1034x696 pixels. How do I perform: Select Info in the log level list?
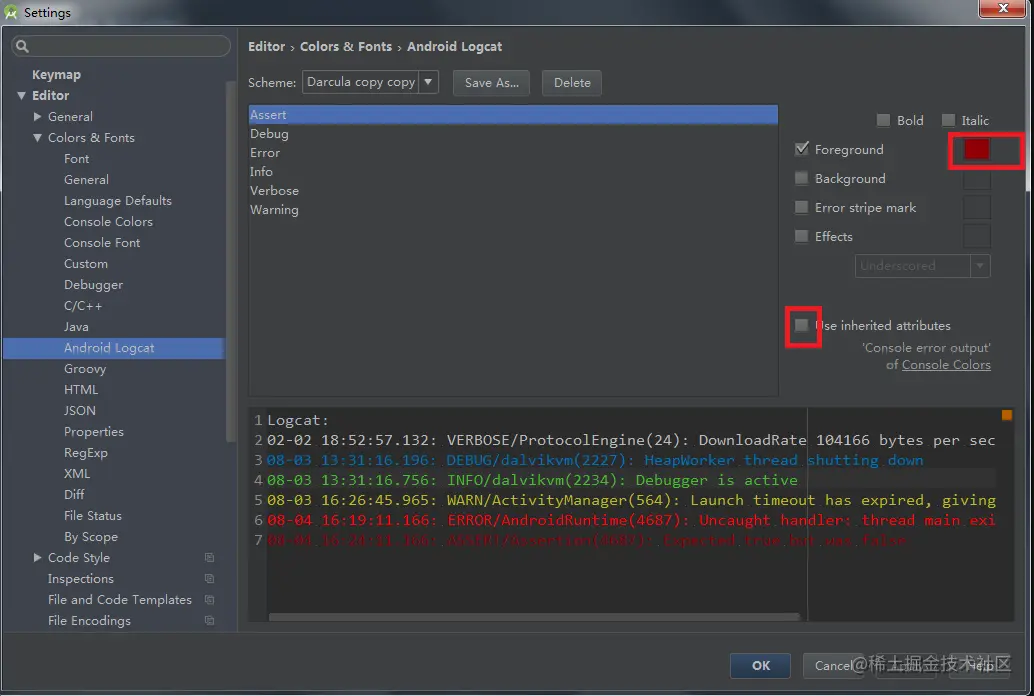(x=513, y=172)
